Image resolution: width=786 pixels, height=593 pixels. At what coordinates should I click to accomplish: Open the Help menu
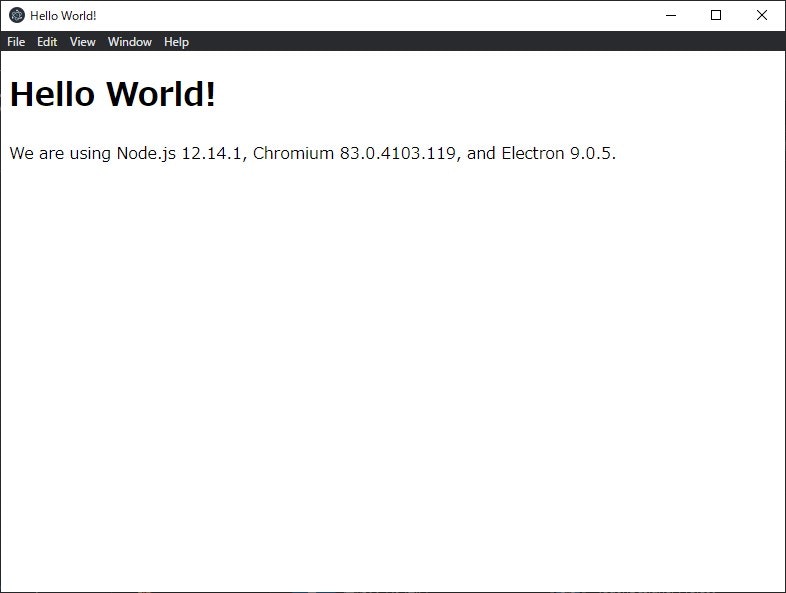click(176, 42)
